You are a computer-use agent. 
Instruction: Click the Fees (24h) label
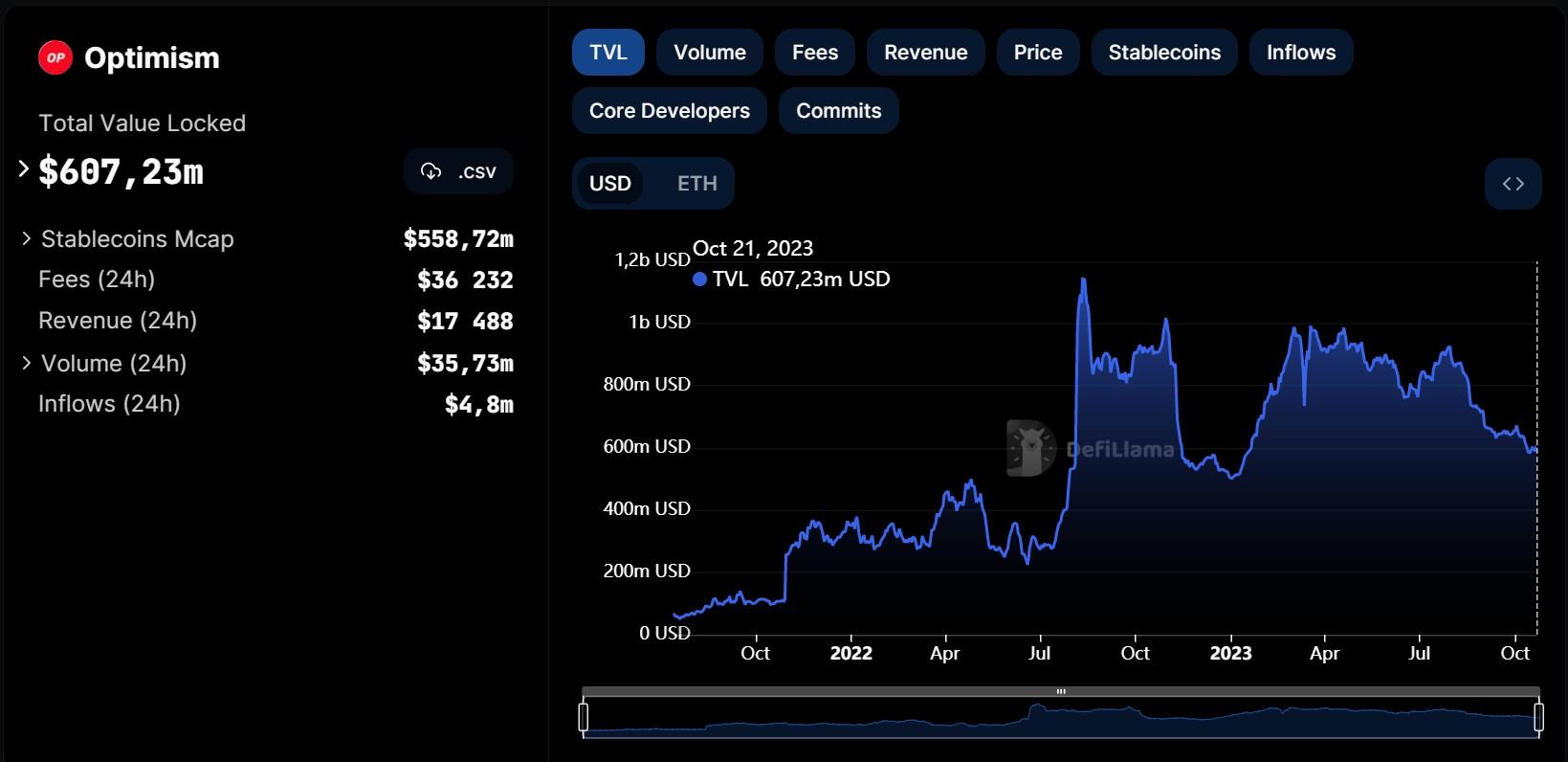(x=97, y=280)
